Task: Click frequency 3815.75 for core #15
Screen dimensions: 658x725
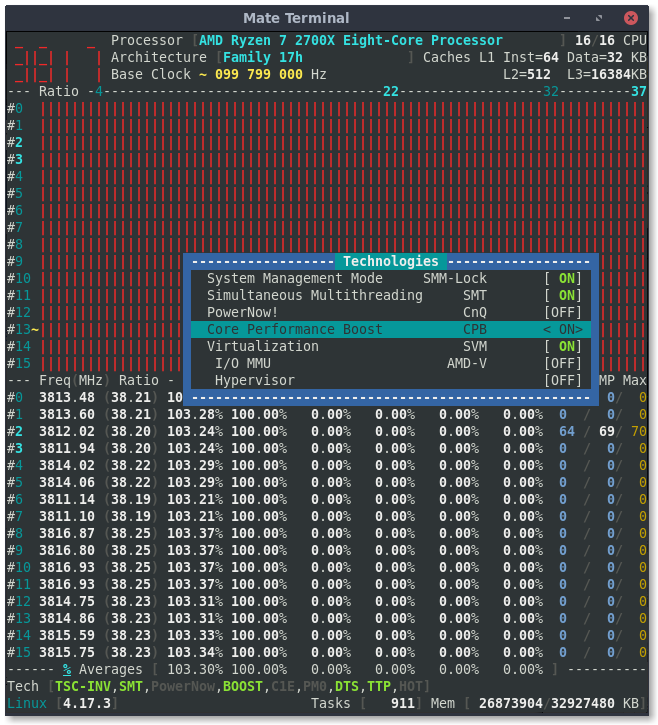Action: (x=67, y=652)
